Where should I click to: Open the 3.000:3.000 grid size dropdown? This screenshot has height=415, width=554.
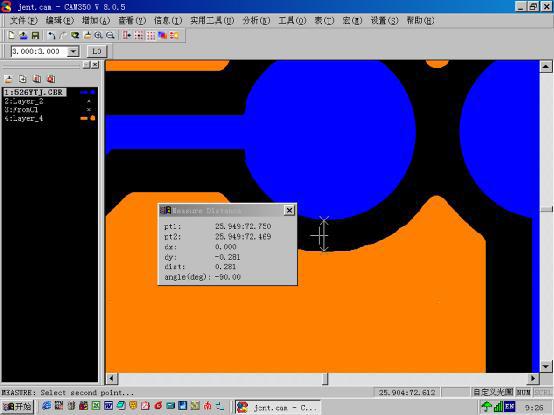coord(73,52)
